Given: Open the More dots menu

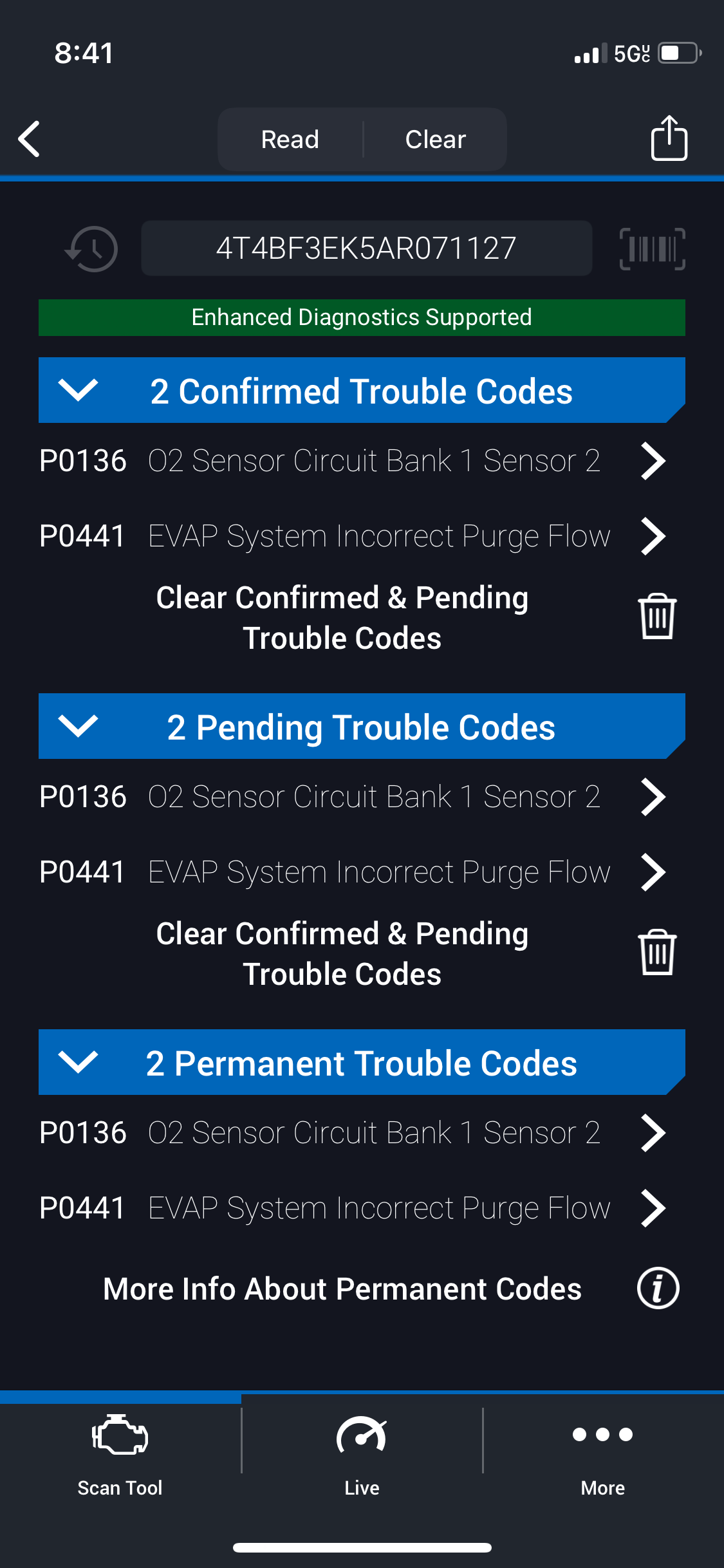Looking at the screenshot, I should [602, 1435].
